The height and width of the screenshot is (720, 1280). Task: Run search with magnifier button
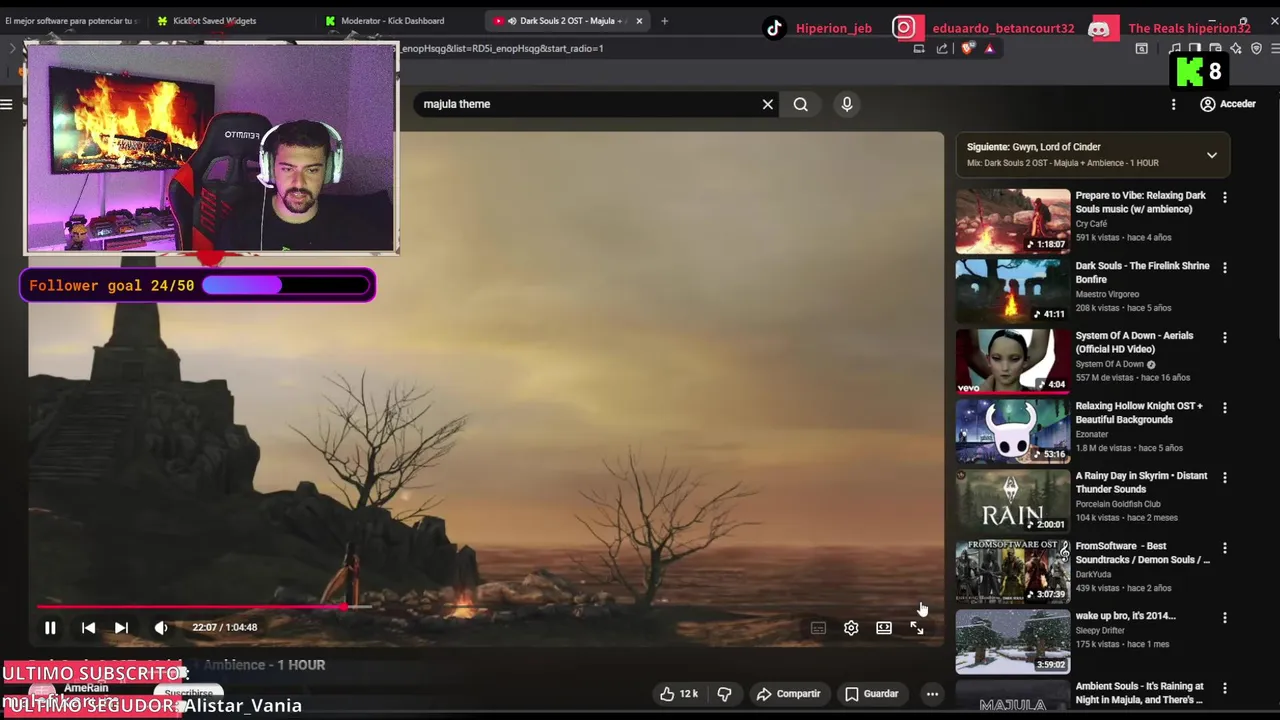coord(801,104)
